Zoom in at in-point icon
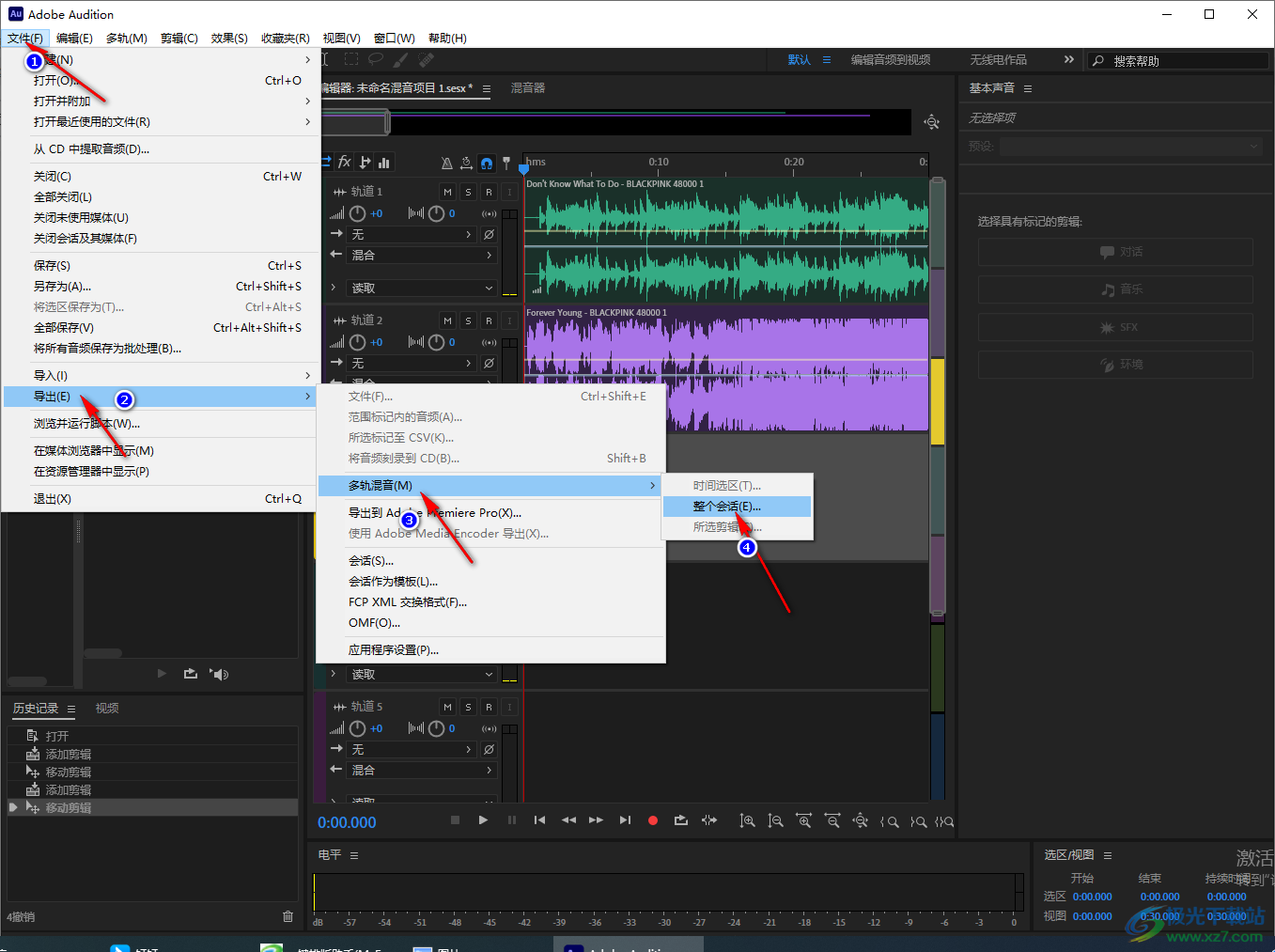 (x=889, y=821)
